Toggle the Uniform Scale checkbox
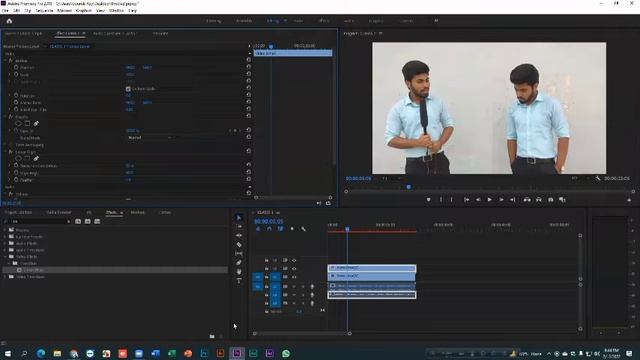 128,89
